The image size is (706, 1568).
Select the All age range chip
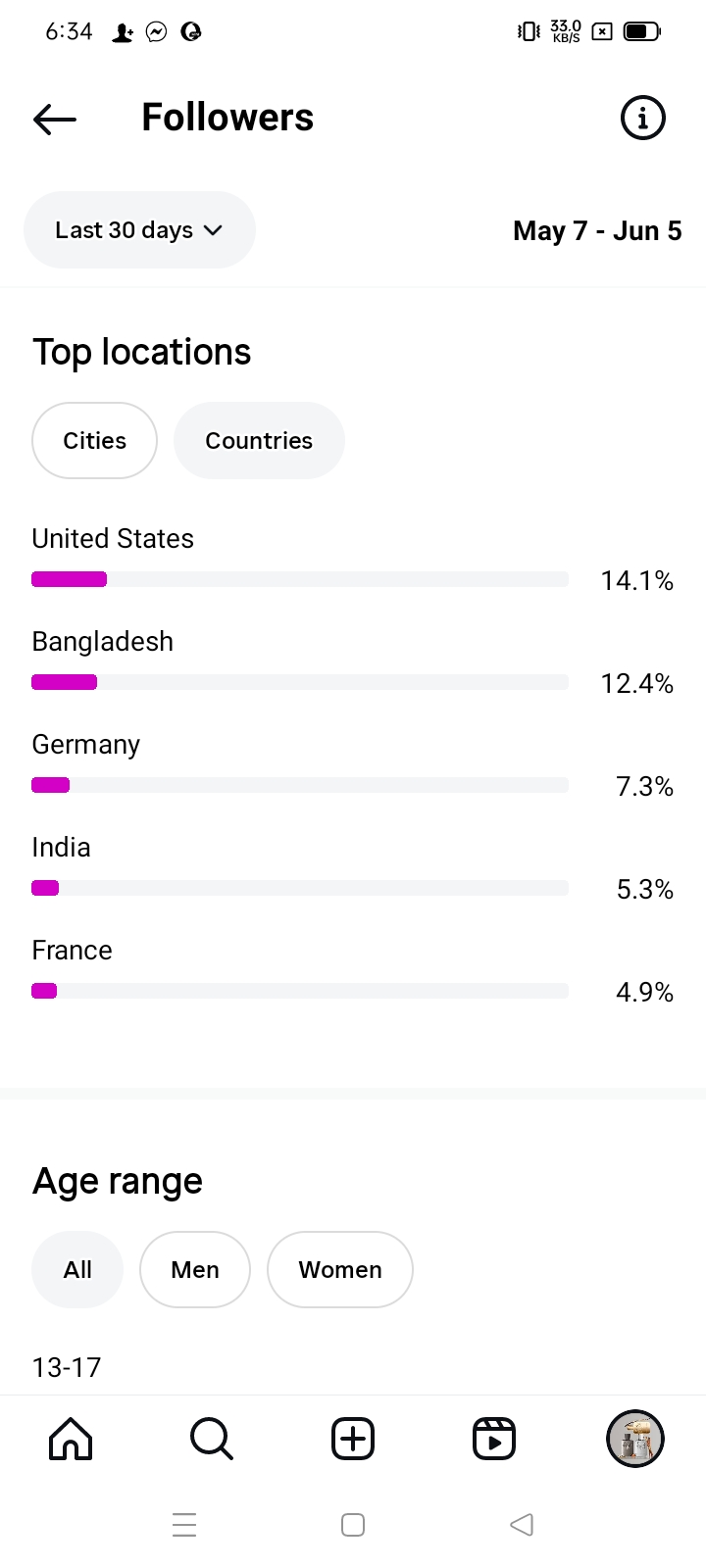click(77, 1269)
